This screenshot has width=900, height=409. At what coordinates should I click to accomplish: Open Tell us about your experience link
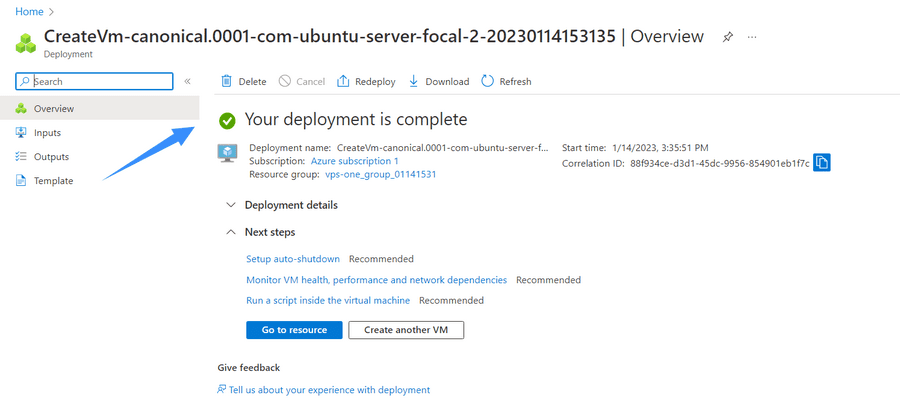(x=329, y=389)
